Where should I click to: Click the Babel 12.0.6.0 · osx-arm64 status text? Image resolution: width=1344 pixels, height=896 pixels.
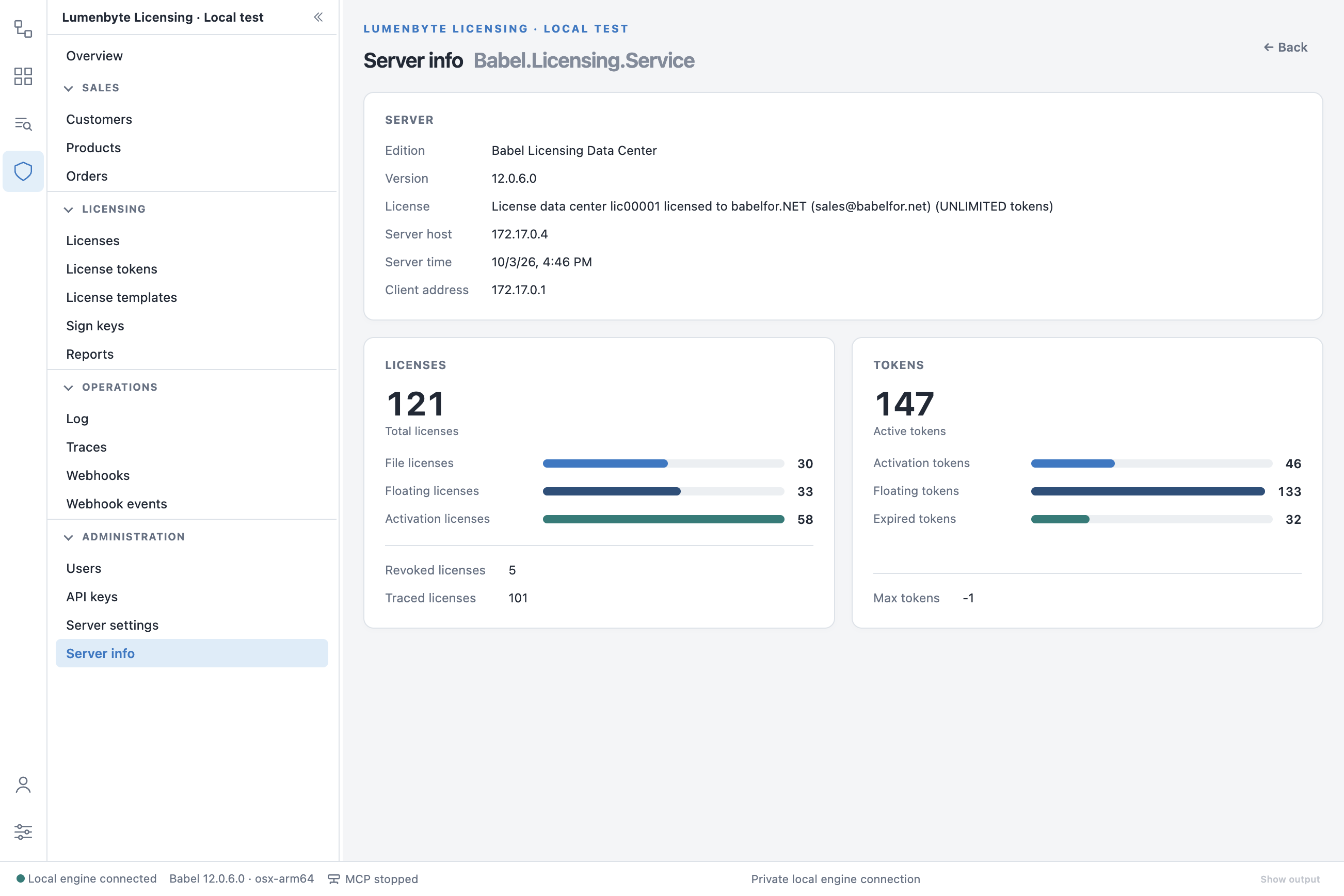242,879
